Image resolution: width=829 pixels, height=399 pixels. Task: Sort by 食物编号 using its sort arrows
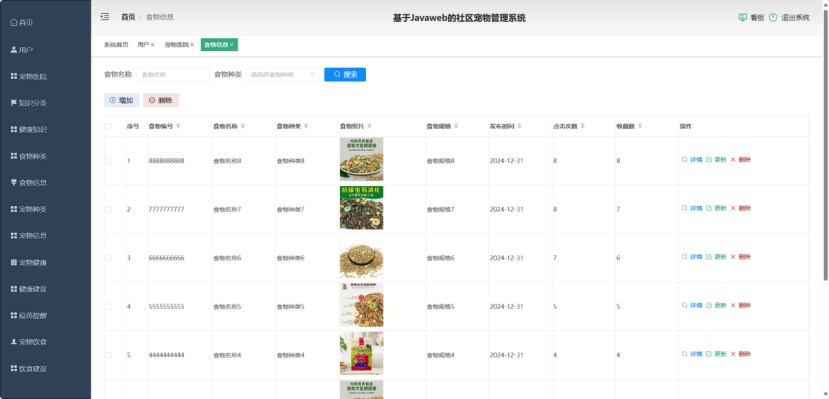(x=178, y=126)
